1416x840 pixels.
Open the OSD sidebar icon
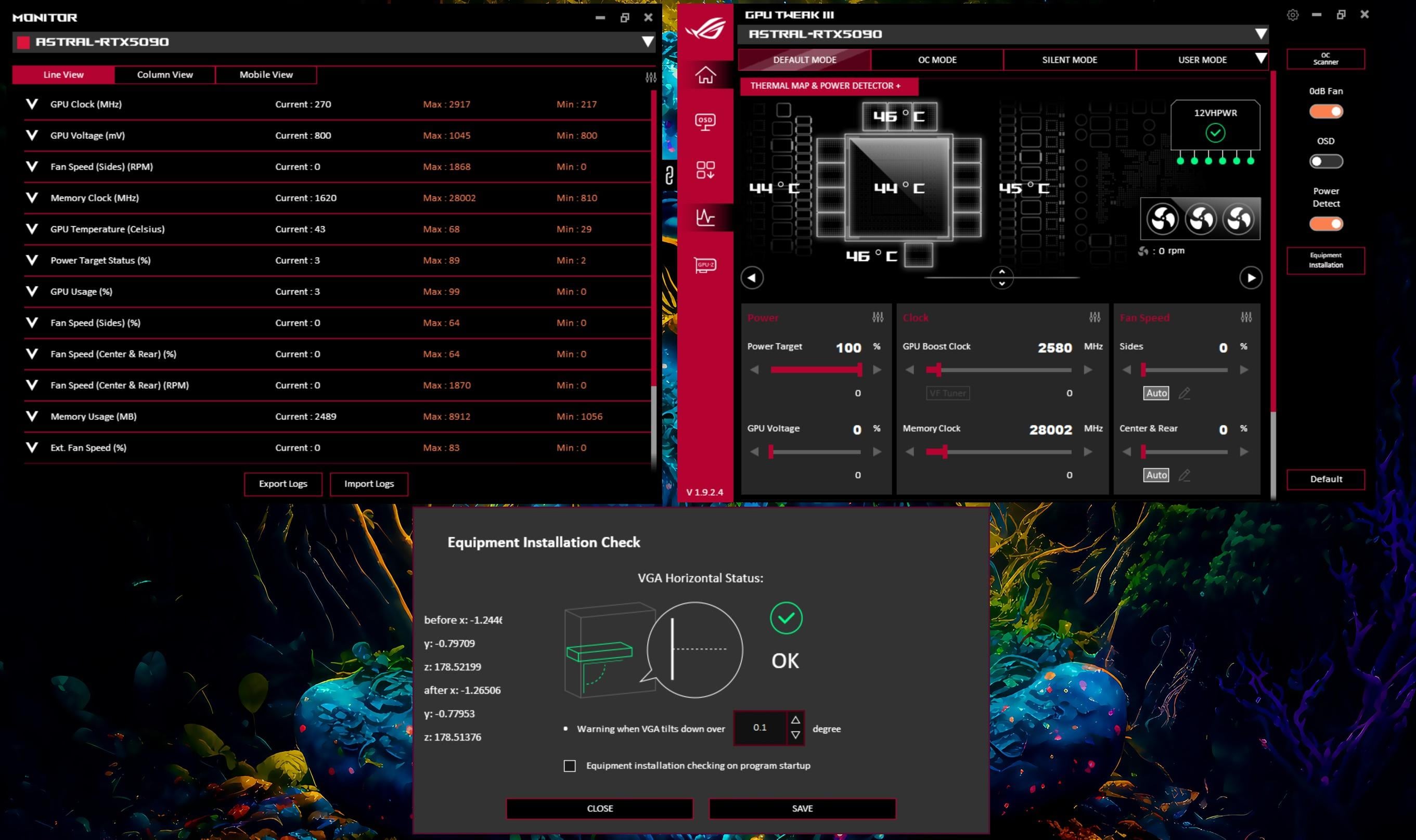click(x=705, y=122)
